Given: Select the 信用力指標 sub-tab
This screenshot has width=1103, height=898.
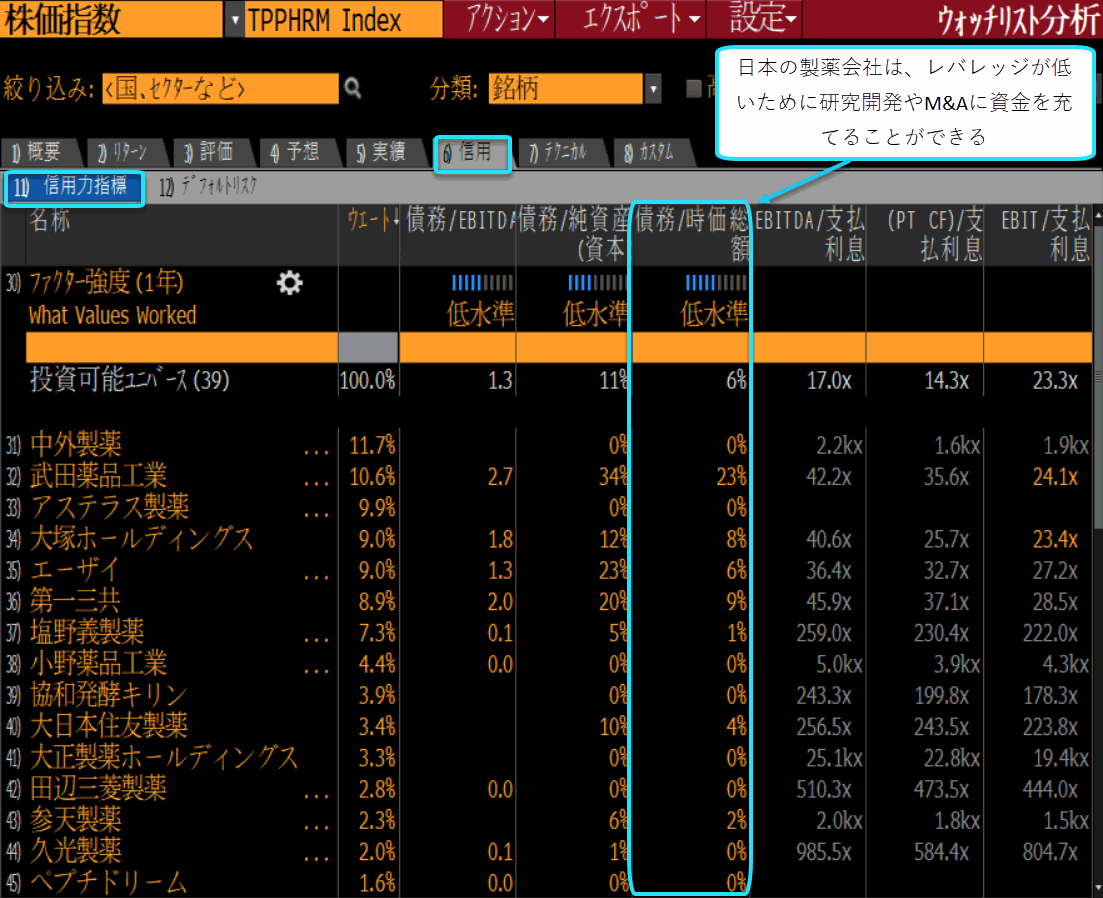Looking at the screenshot, I should click(x=74, y=188).
